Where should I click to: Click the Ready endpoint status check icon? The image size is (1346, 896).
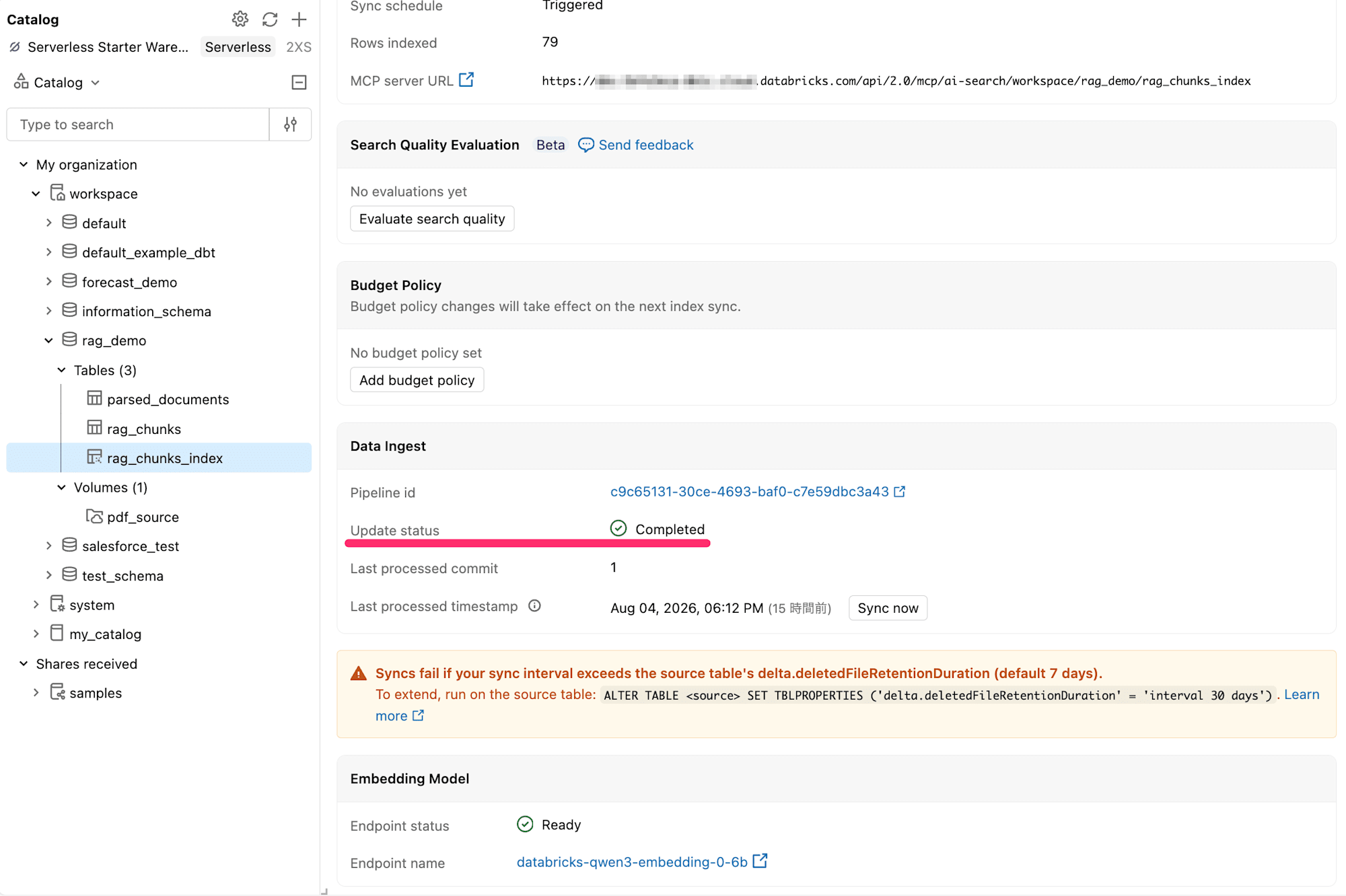tap(525, 824)
